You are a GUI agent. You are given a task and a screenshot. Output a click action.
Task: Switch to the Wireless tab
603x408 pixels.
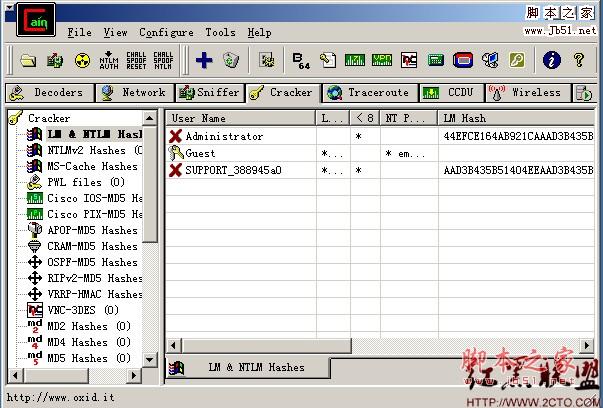coord(528,93)
